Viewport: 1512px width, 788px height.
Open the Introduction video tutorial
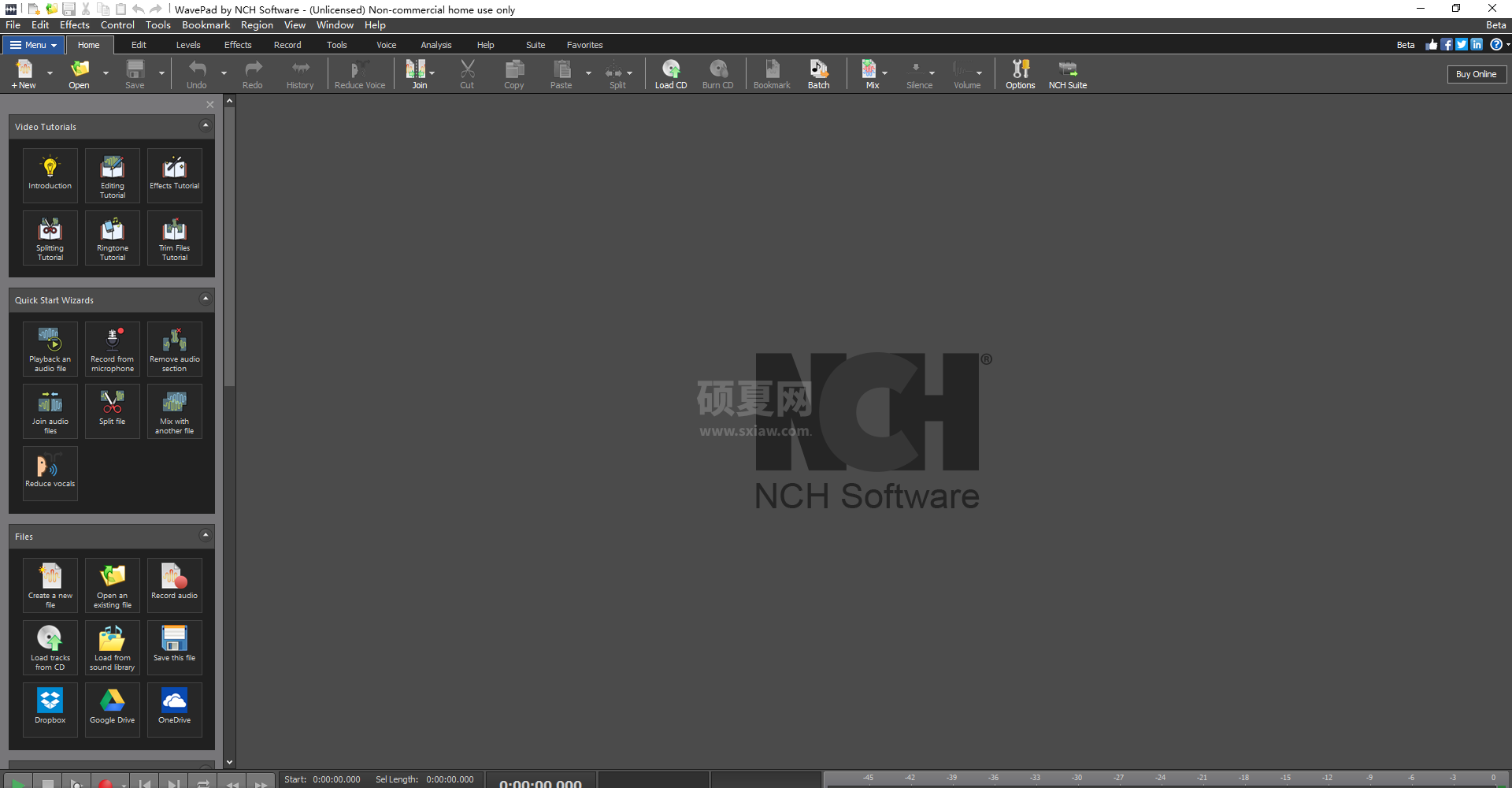point(50,175)
